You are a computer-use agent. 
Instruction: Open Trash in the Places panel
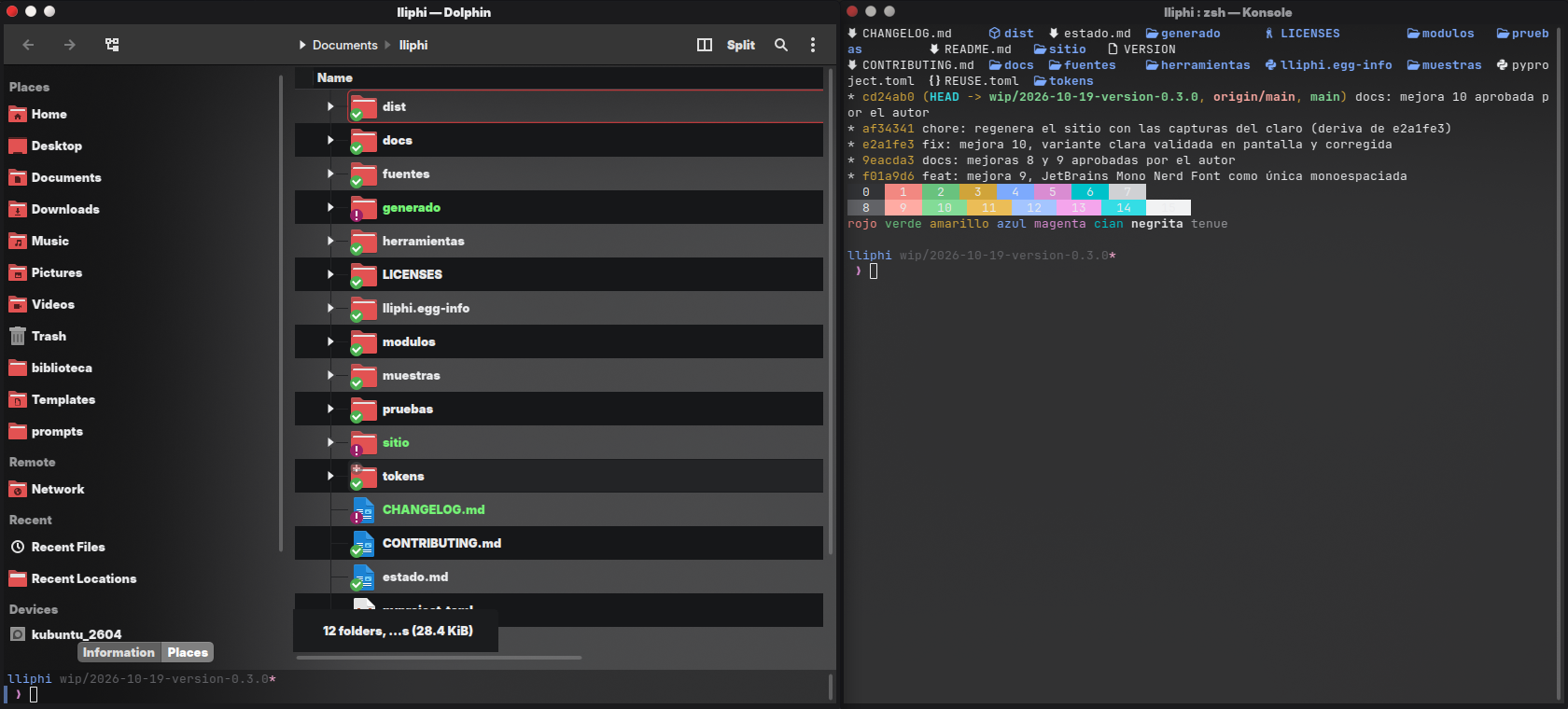coord(49,336)
